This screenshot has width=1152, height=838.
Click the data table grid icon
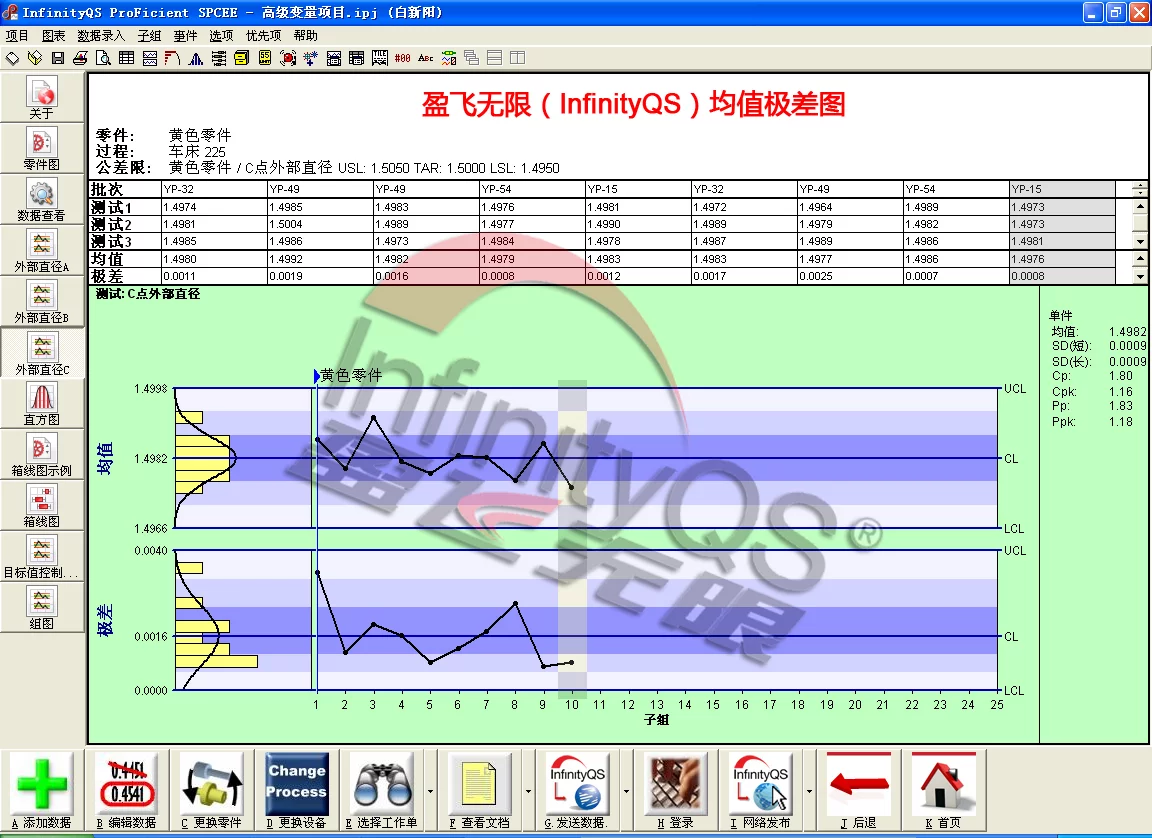[126, 58]
